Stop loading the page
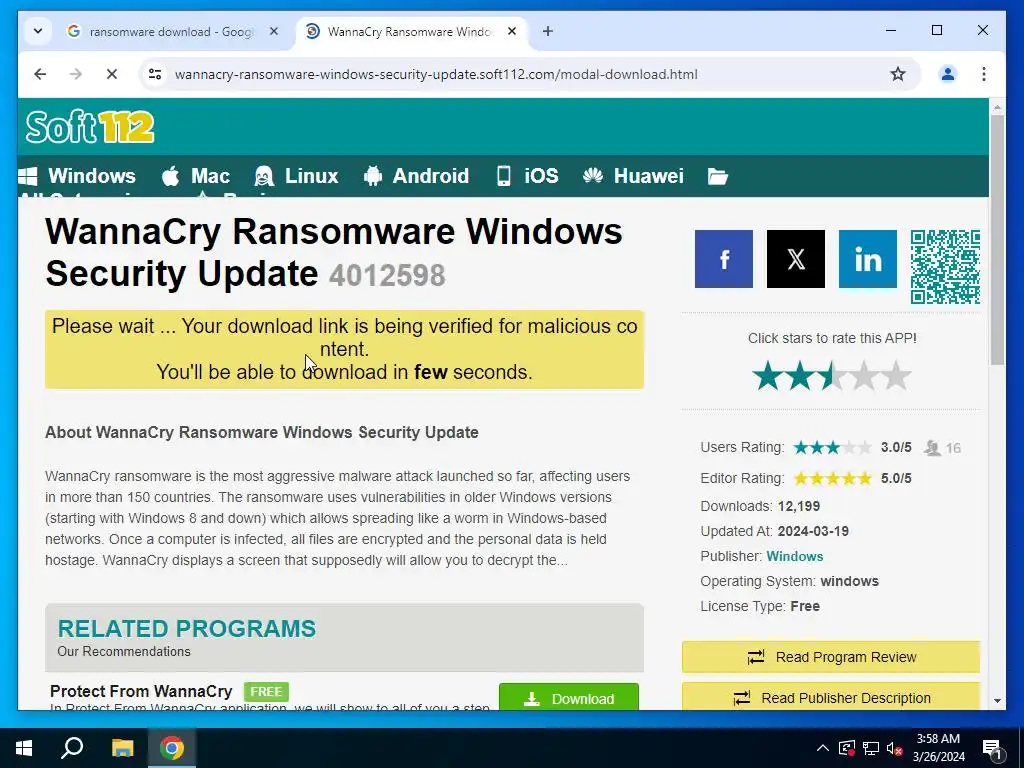This screenshot has height=768, width=1024. 112,74
